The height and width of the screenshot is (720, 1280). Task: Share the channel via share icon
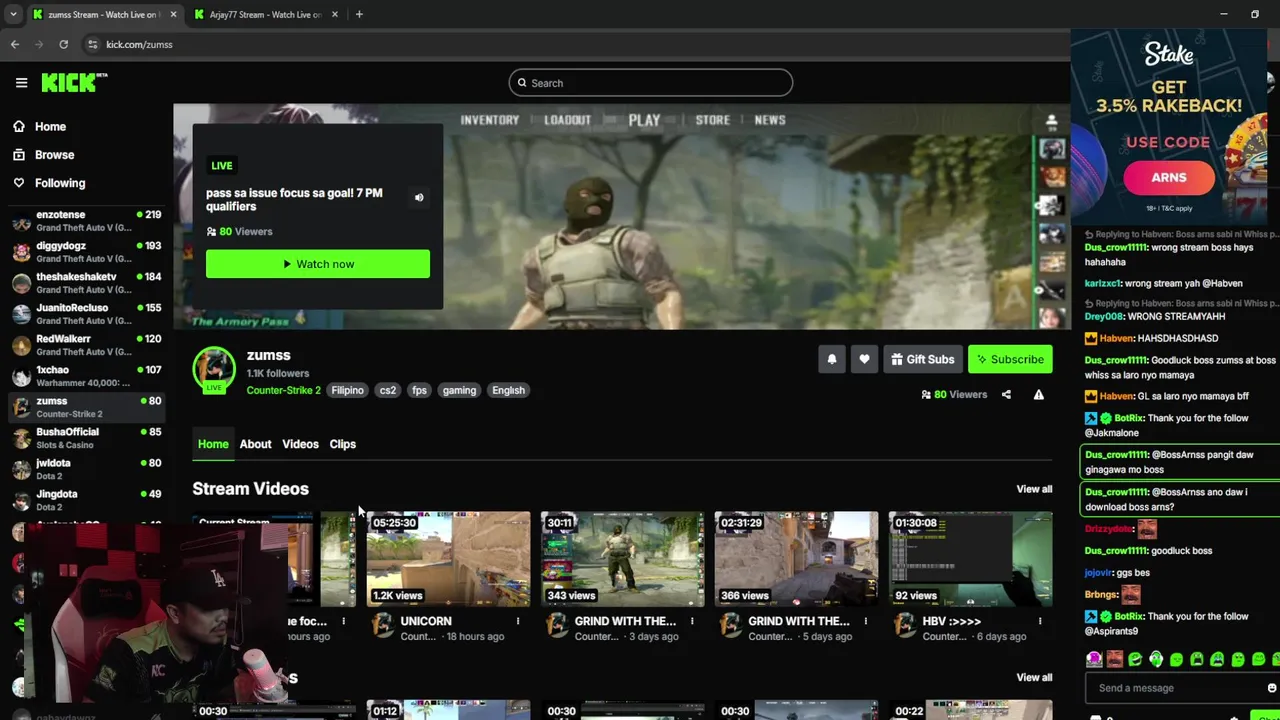(1006, 395)
